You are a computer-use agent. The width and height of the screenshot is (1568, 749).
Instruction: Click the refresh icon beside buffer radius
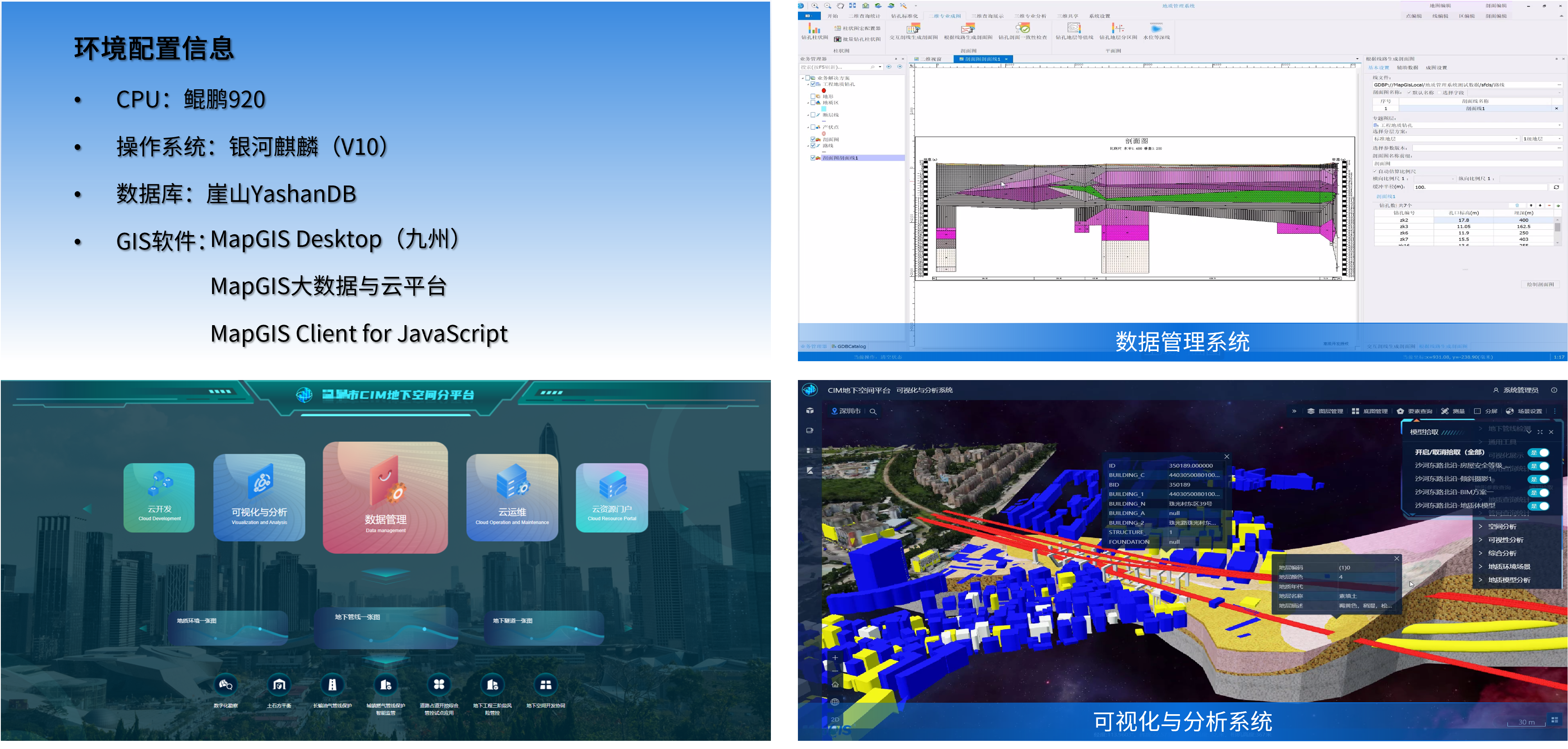tap(1557, 187)
